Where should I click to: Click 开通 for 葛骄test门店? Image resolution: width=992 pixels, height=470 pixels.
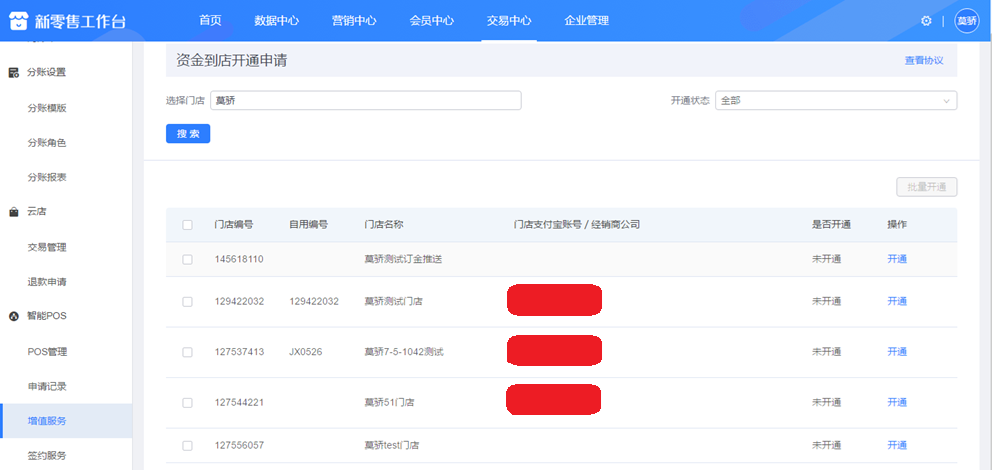[897, 445]
